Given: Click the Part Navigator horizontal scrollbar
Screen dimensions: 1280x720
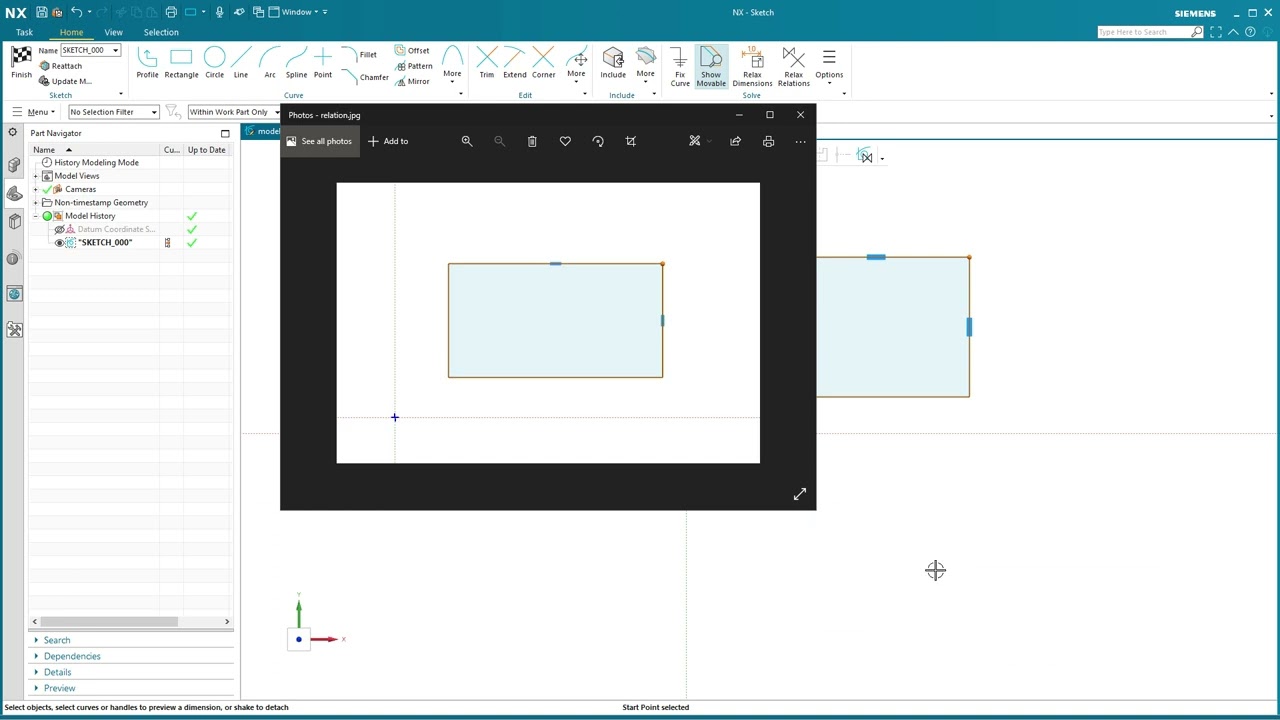Looking at the screenshot, I should tap(108, 621).
